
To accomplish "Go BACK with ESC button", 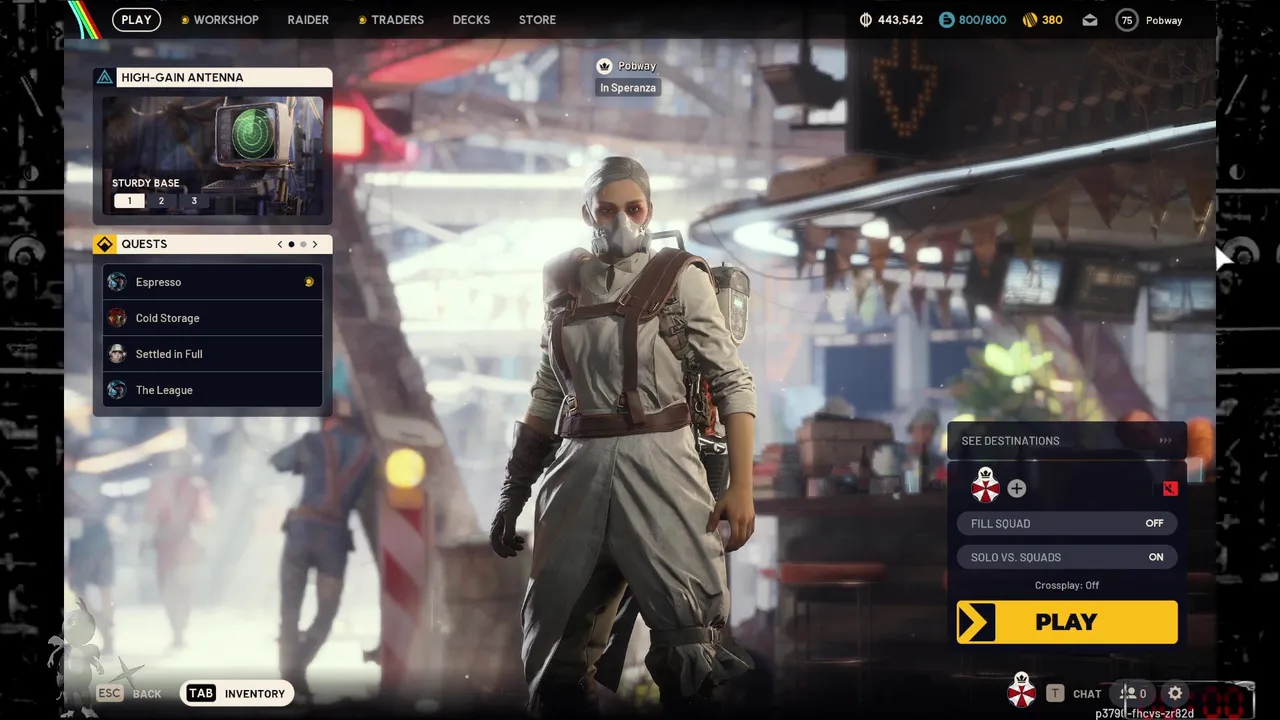I will tap(128, 693).
